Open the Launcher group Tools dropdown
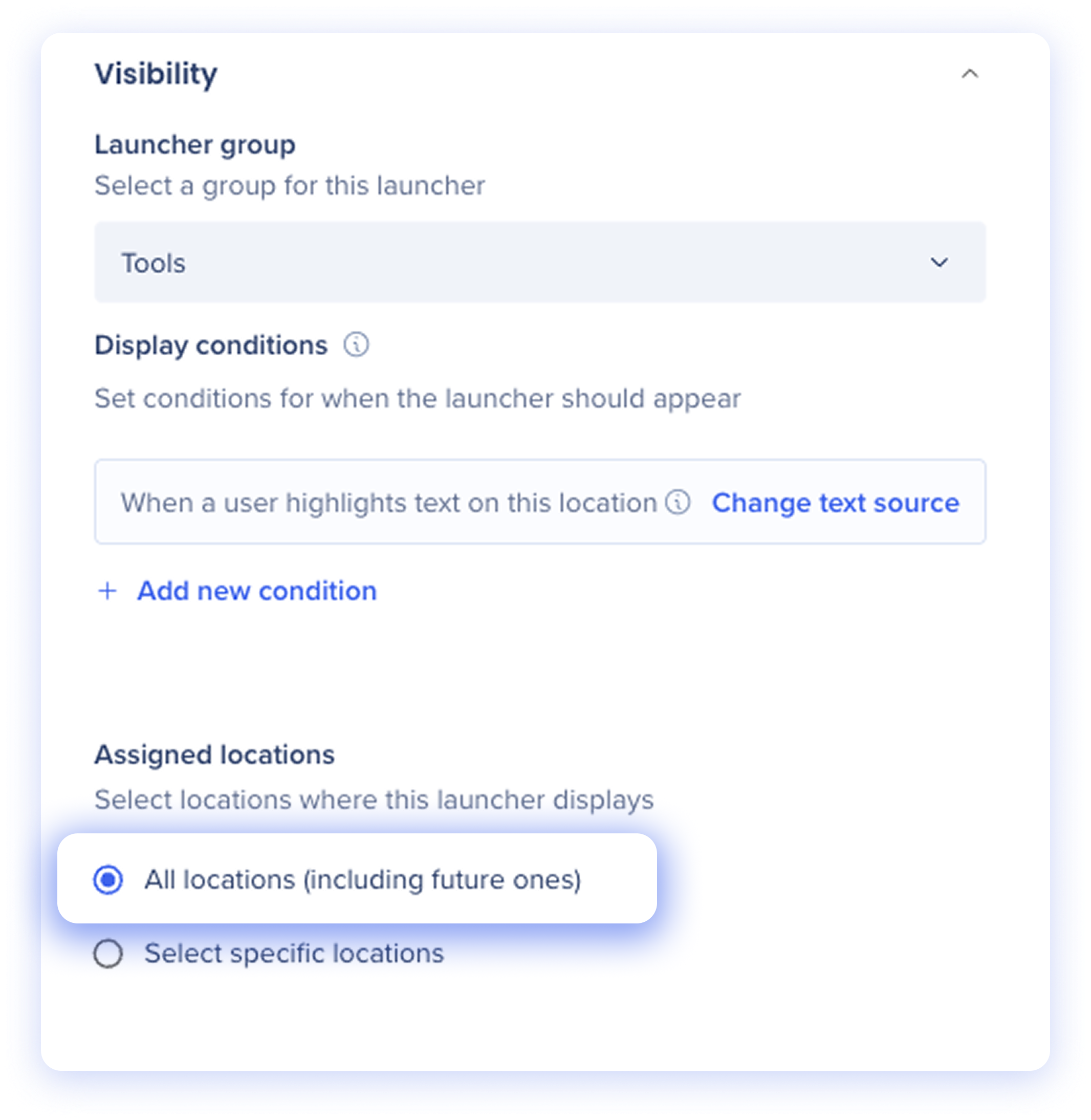1091x1120 pixels. point(540,262)
